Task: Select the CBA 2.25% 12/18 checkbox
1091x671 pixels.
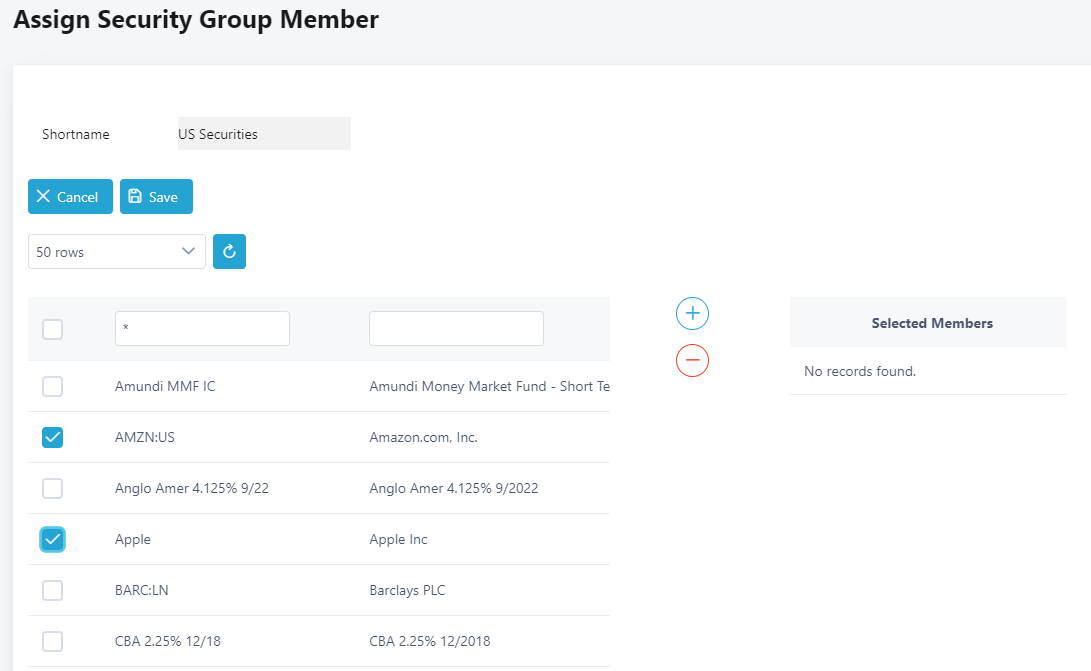Action: point(53,641)
